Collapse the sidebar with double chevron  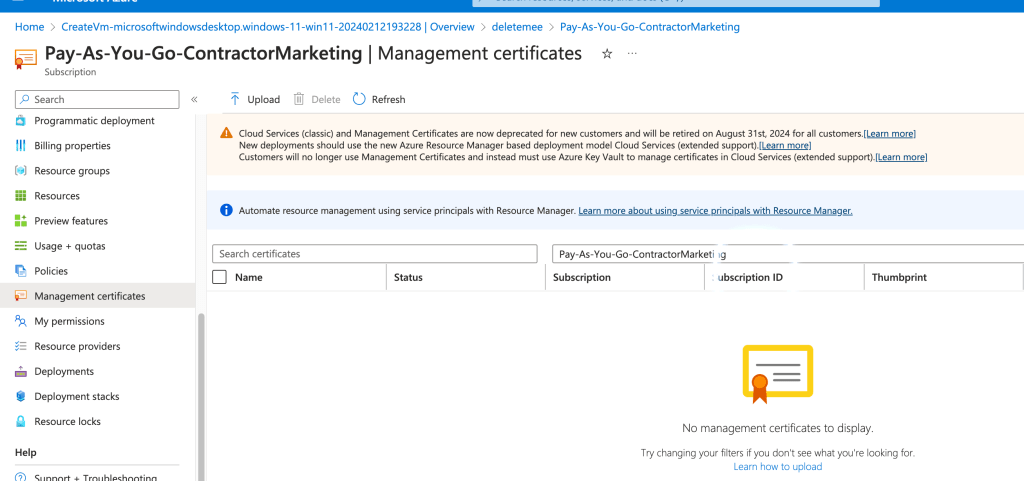pyautogui.click(x=194, y=99)
